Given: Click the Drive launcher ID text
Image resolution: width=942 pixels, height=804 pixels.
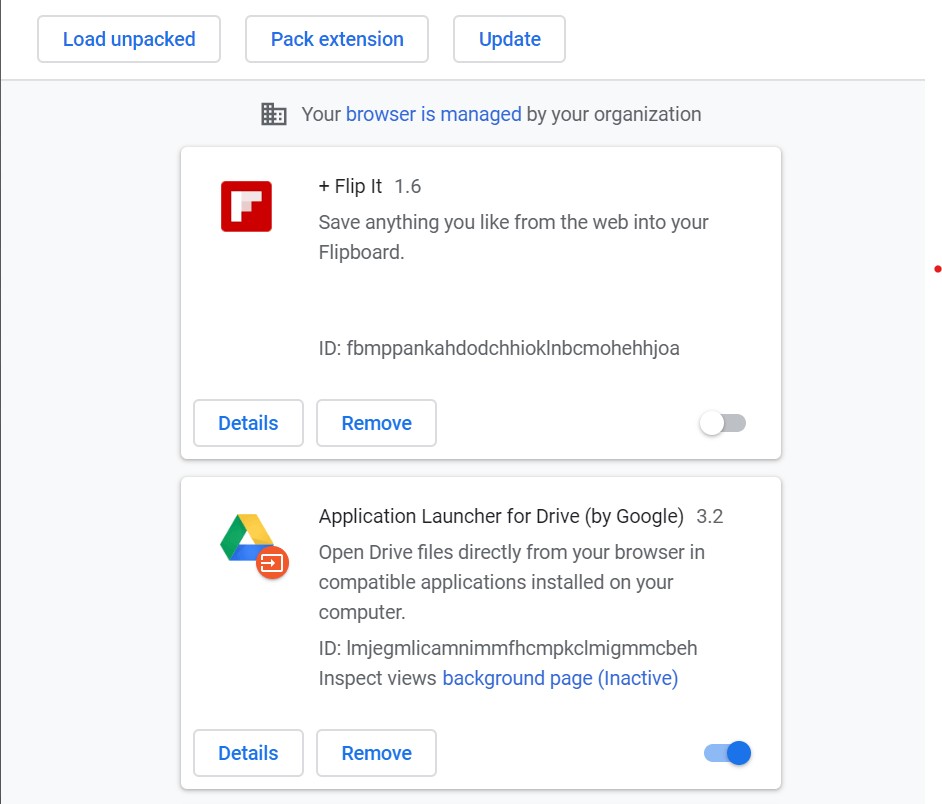Looking at the screenshot, I should point(508,648).
